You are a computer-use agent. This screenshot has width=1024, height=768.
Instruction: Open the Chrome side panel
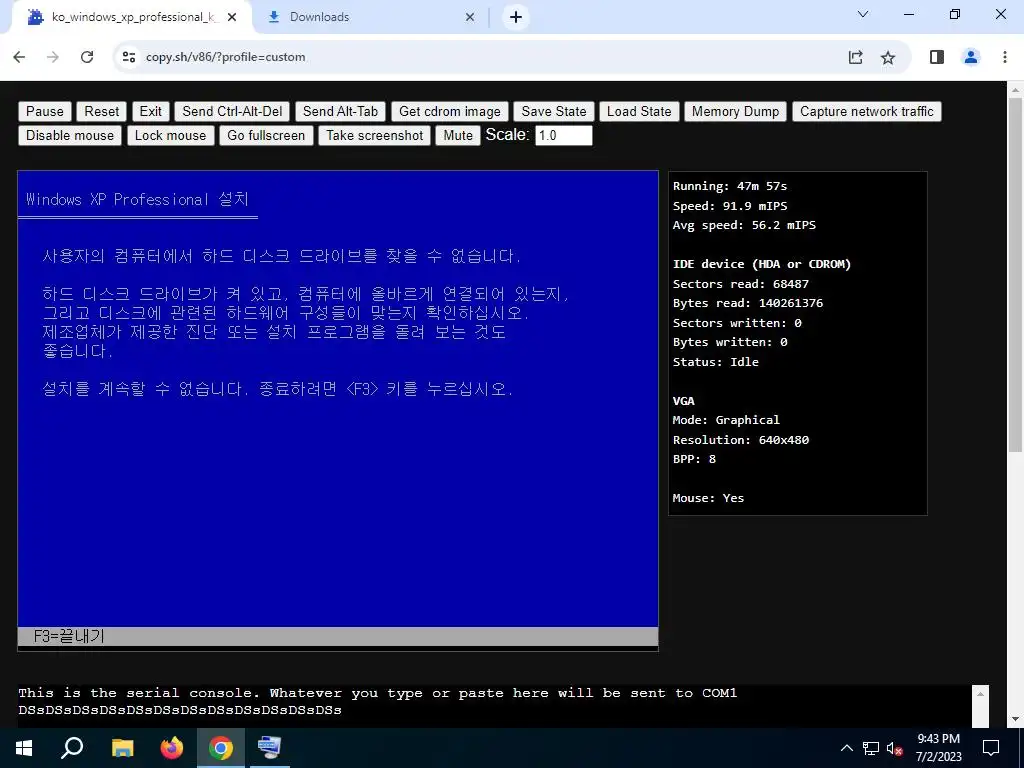(x=936, y=57)
